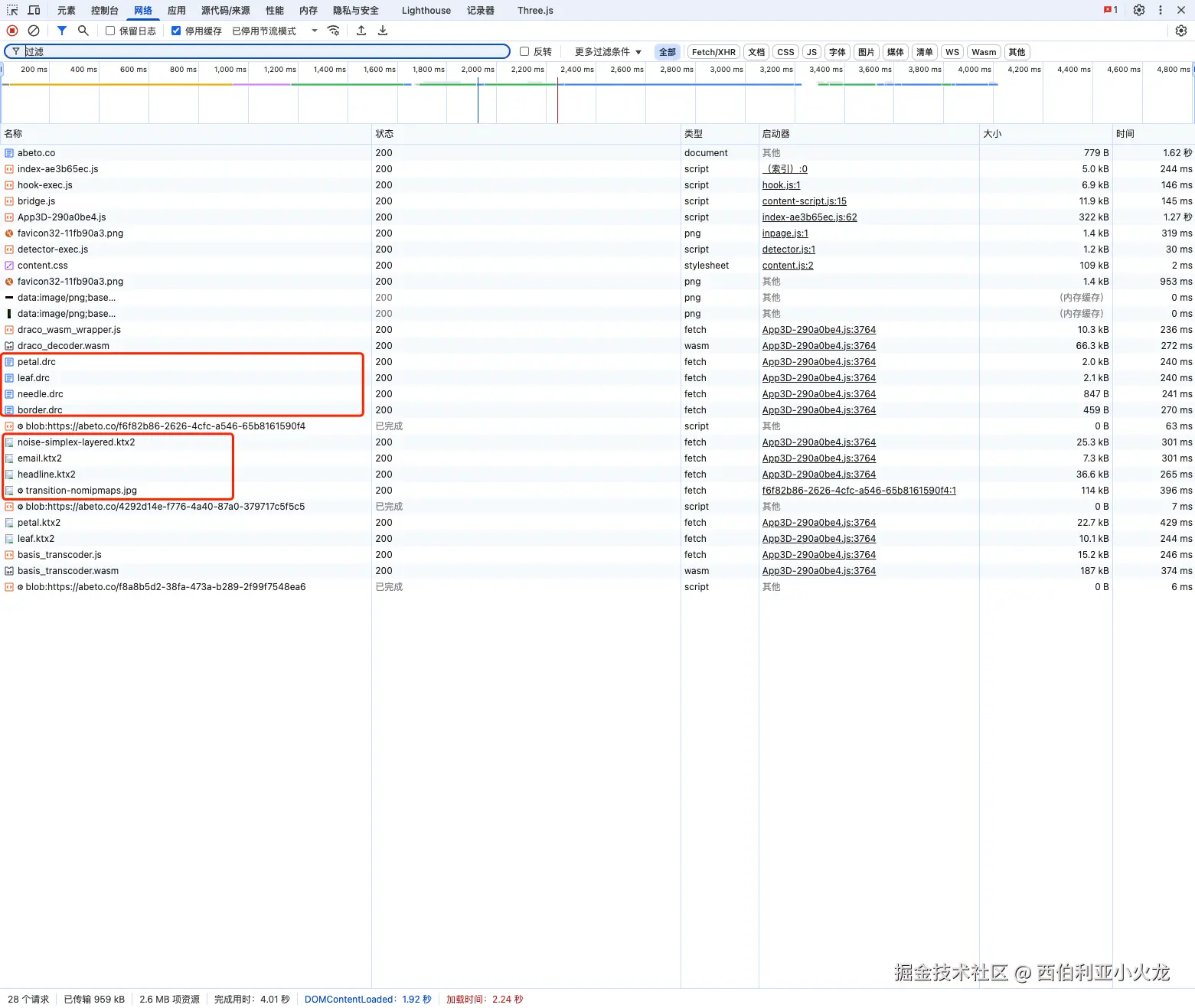Open initiator link inpage.js:1
This screenshot has width=1195, height=1008.
tap(785, 233)
